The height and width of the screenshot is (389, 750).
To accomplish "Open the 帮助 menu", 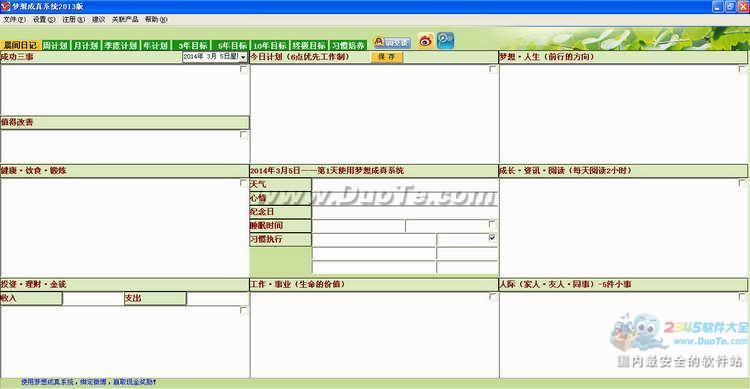I will [x=156, y=20].
